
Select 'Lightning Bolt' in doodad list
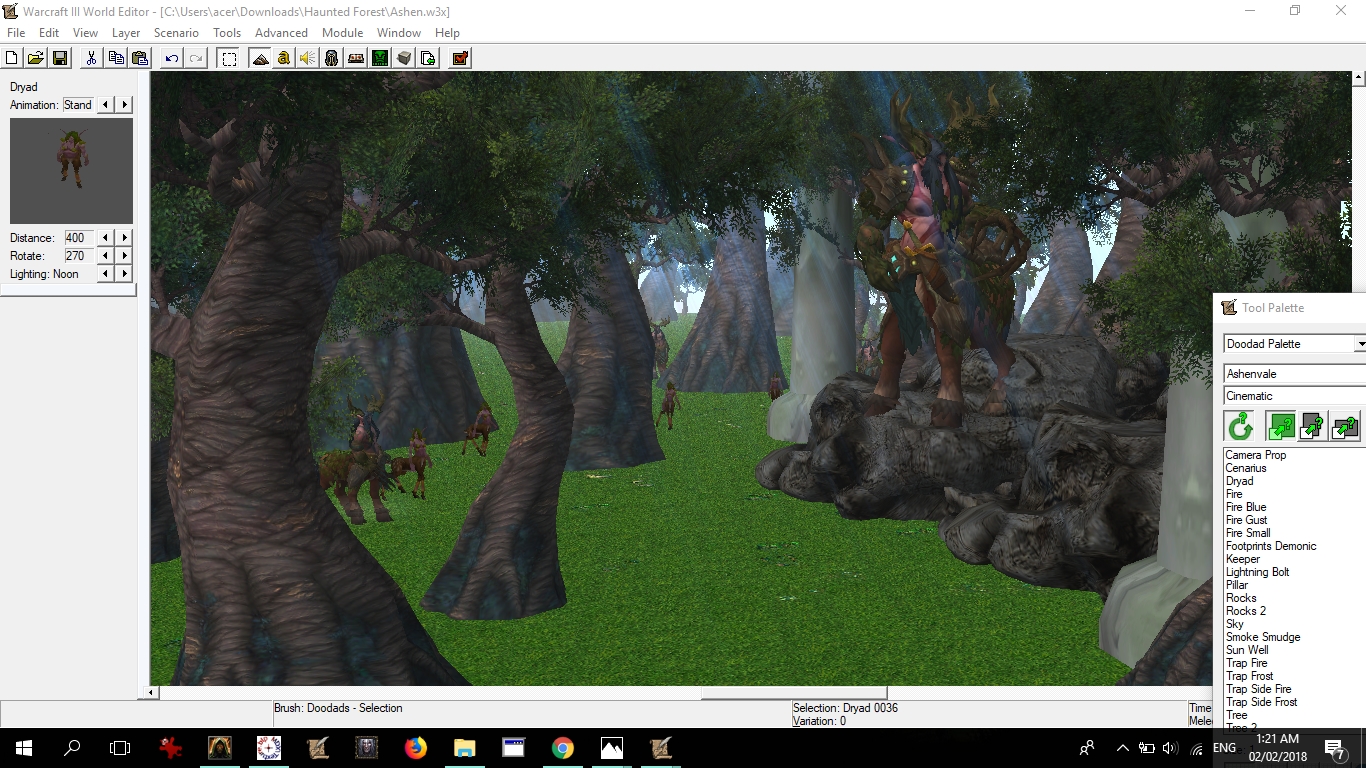1258,572
